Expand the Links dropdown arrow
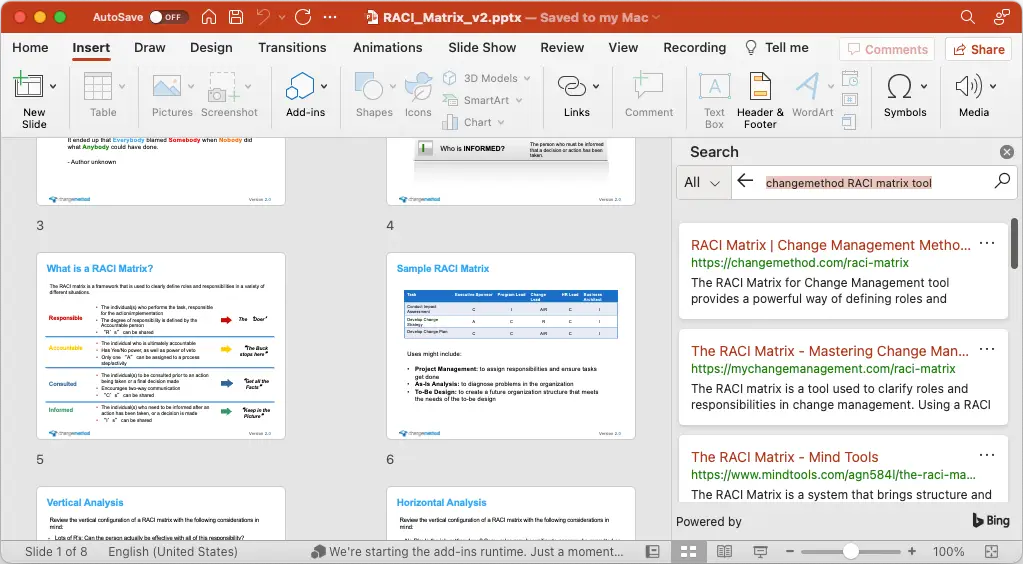The image size is (1023, 564). (596, 86)
